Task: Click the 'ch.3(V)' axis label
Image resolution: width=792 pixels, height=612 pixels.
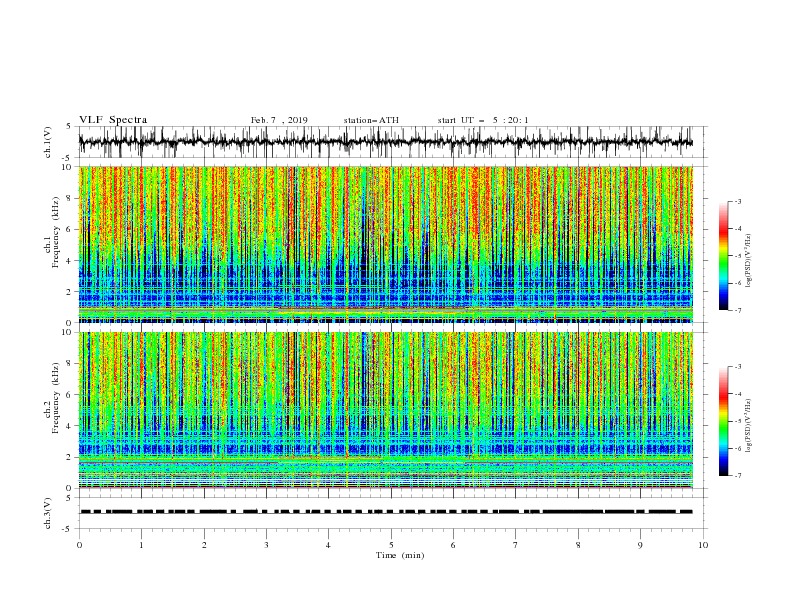Action: [x=47, y=513]
